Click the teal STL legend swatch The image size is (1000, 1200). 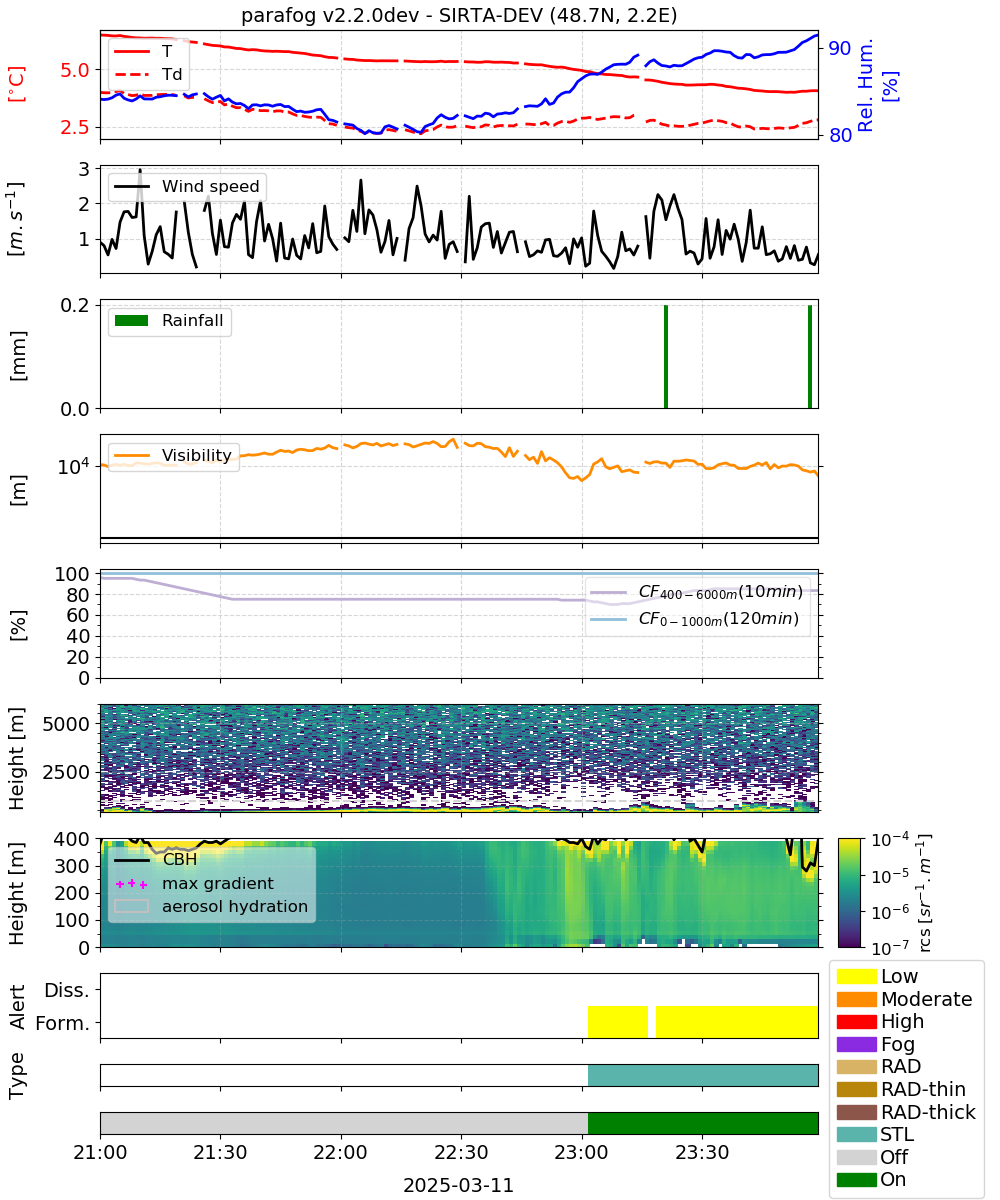[856, 1134]
